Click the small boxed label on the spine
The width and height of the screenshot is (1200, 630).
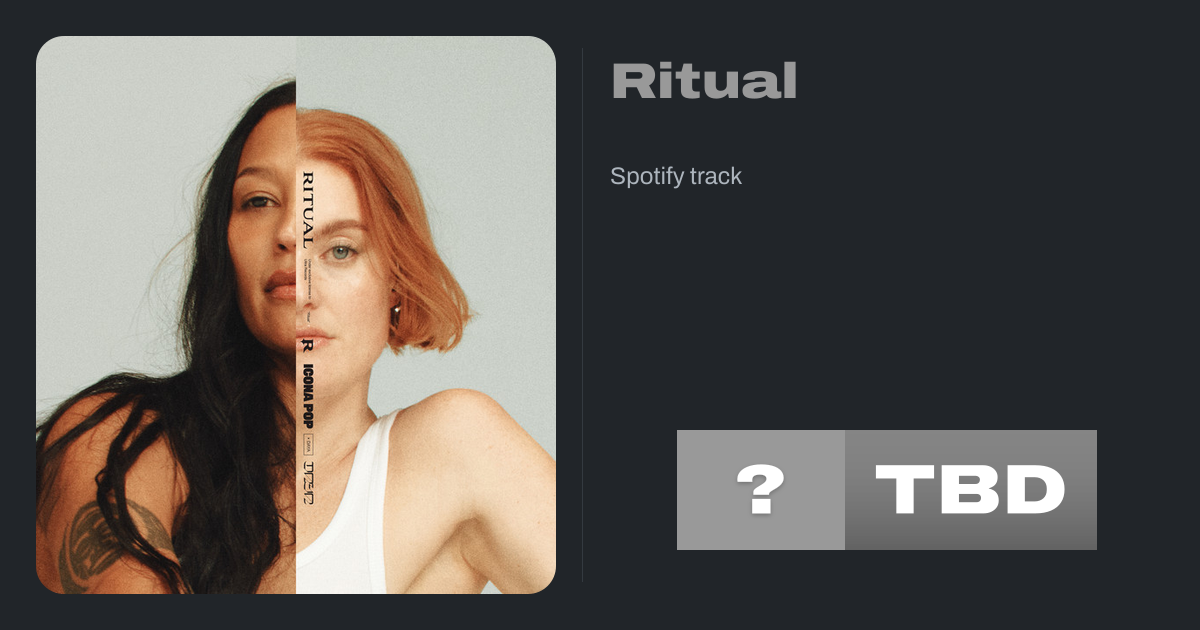coord(309,443)
